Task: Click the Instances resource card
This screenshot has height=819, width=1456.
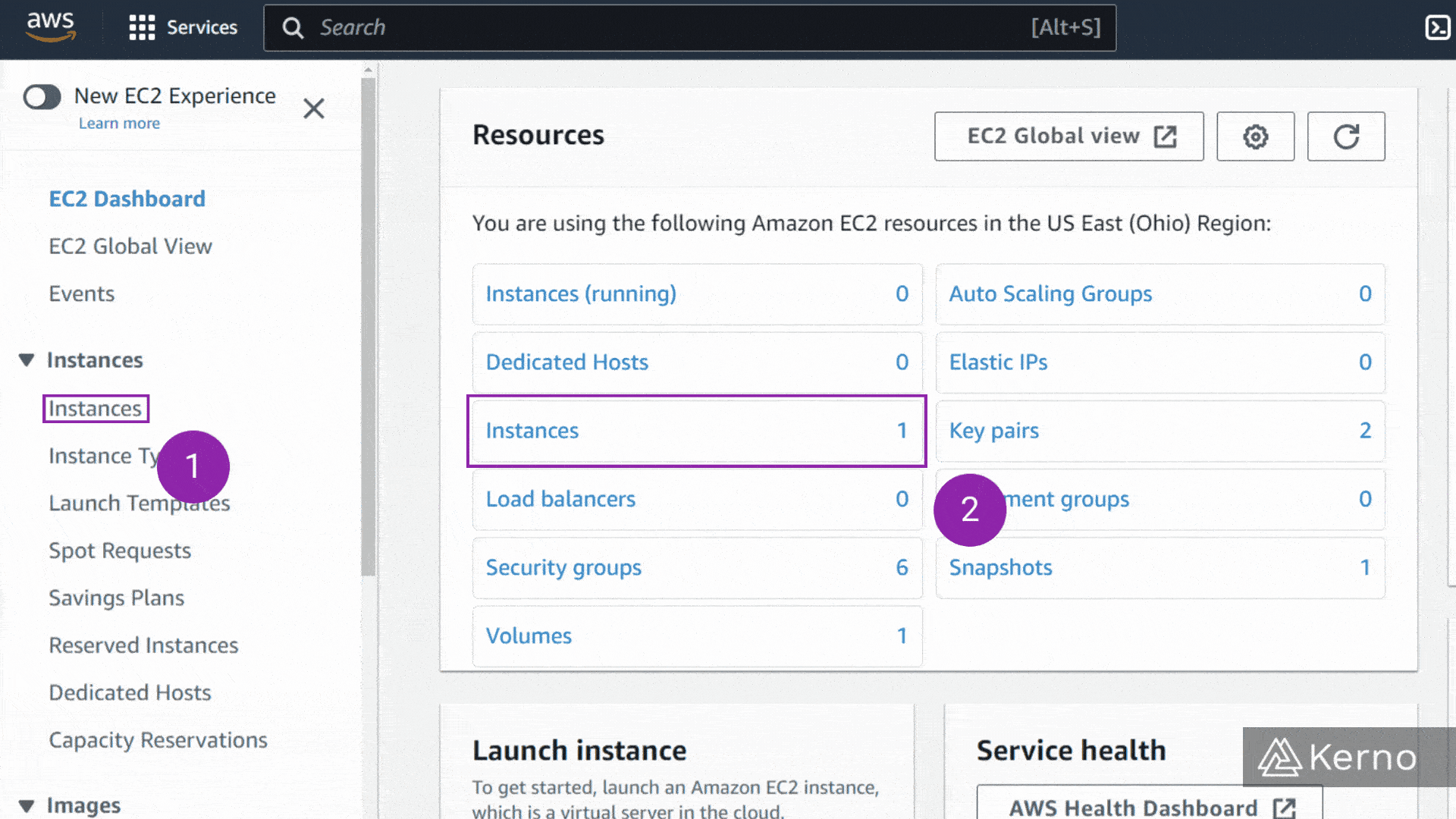Action: click(697, 431)
